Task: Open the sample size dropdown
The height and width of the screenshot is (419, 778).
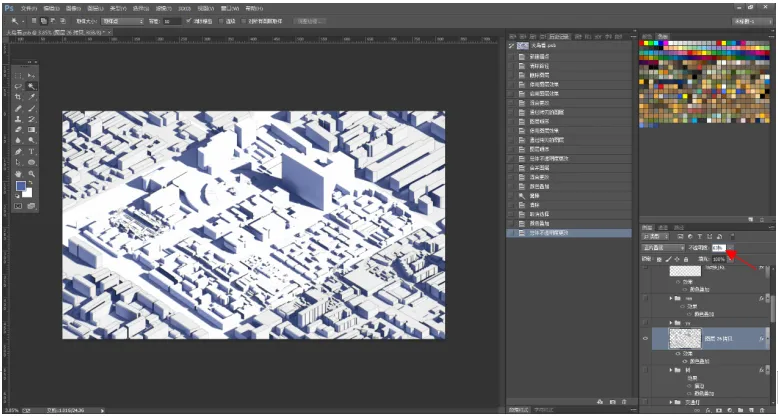Action: (x=123, y=21)
